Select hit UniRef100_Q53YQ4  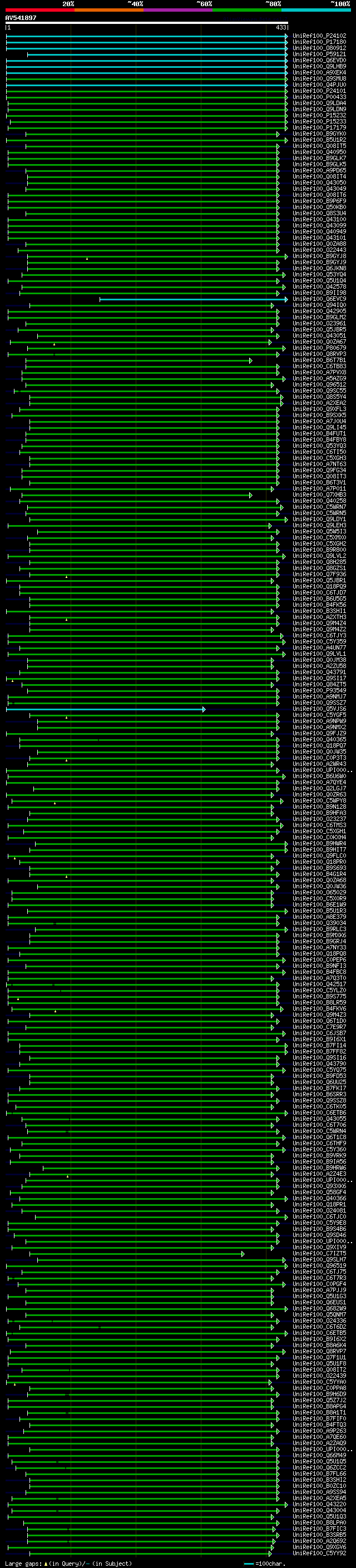click(319, 275)
